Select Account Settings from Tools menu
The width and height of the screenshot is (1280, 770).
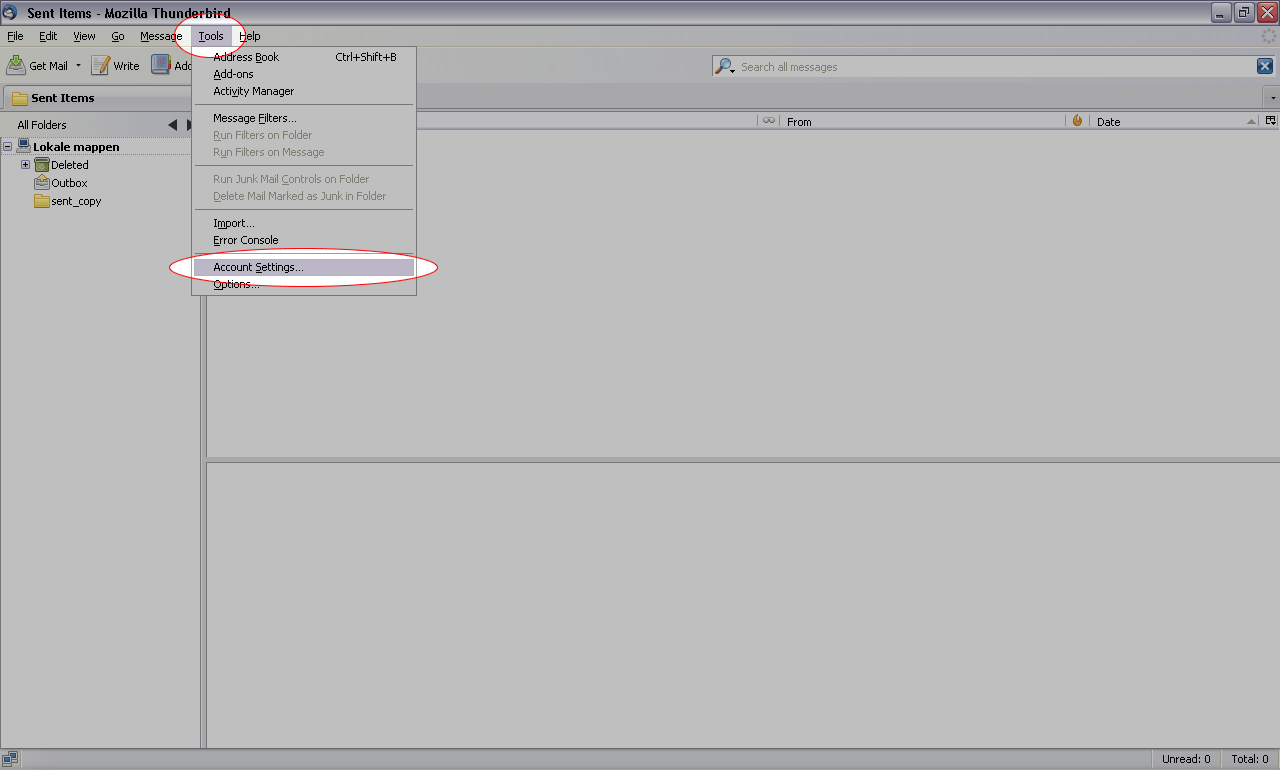[258, 268]
